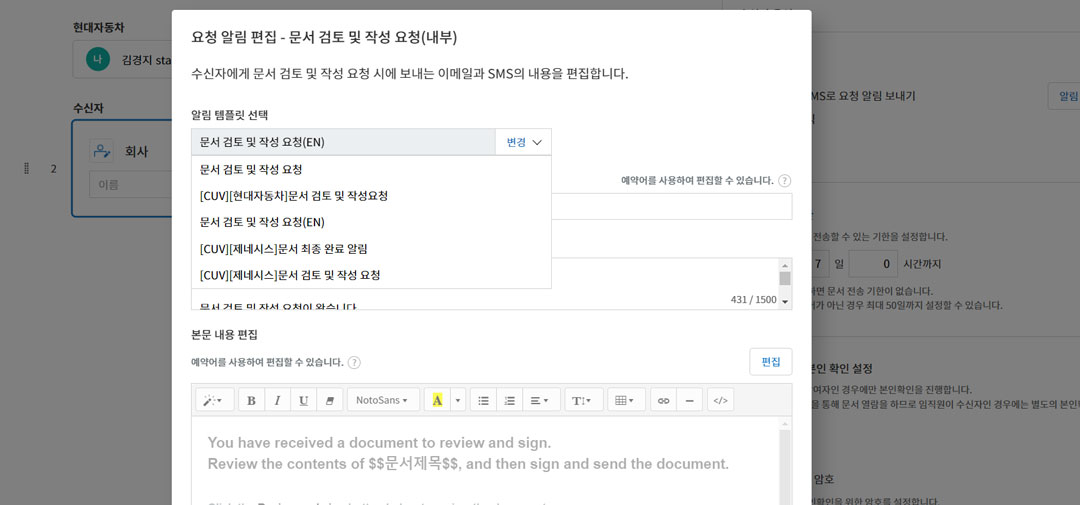The image size is (1080, 505).
Task: Toggle underline formatting in the editor
Action: 303,400
